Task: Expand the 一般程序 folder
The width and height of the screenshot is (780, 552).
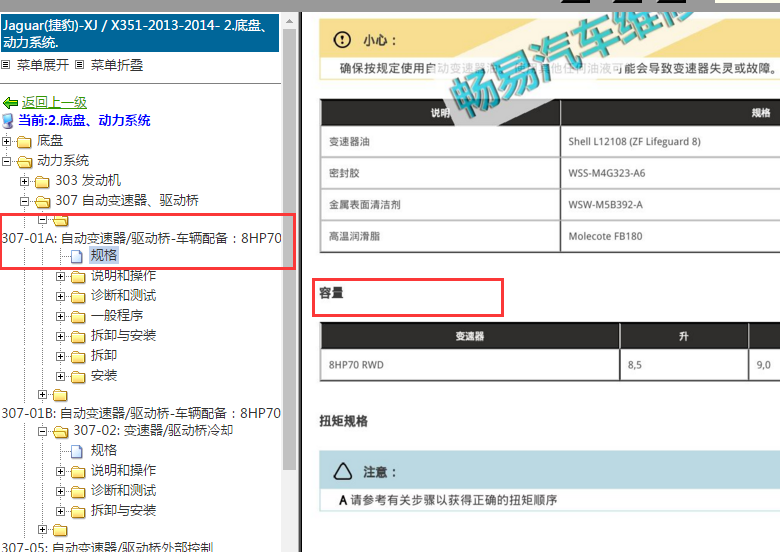Action: click(60, 316)
